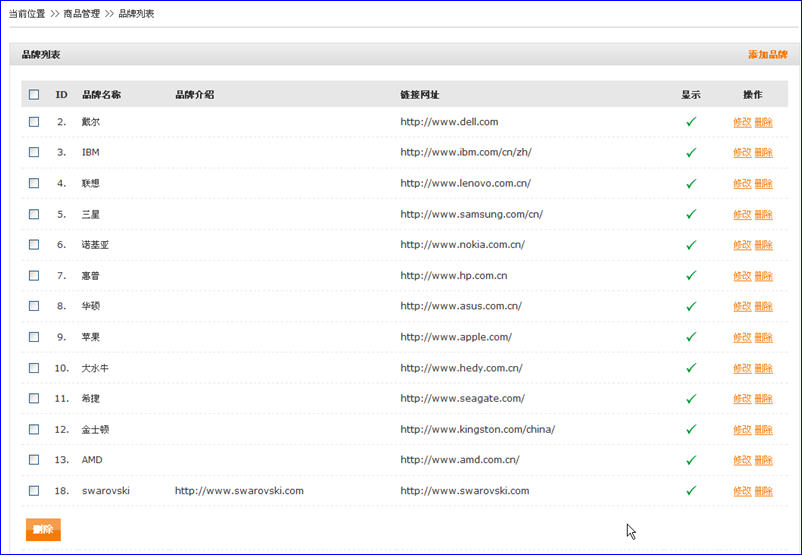Check the box for 华硕 row

click(x=34, y=306)
